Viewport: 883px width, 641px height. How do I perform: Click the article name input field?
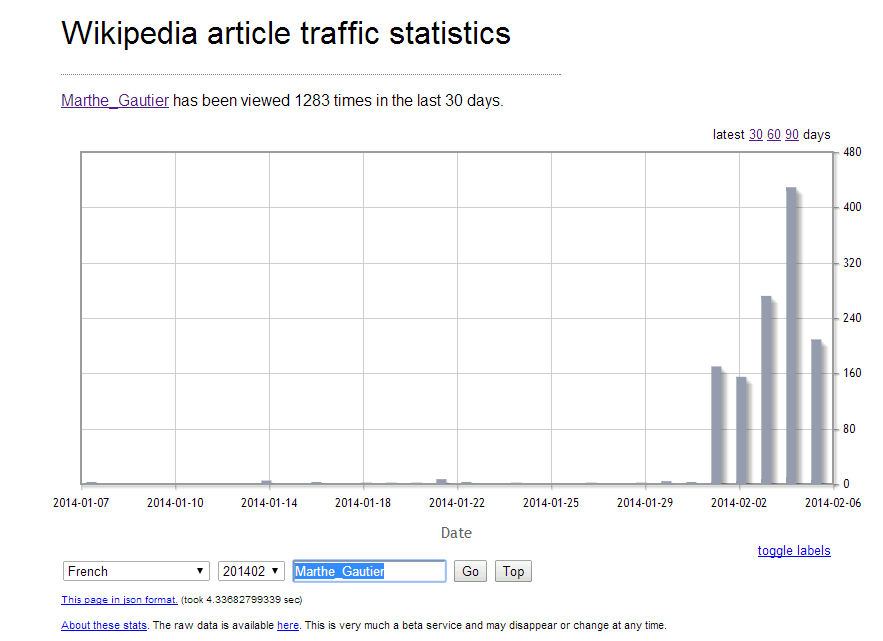369,571
